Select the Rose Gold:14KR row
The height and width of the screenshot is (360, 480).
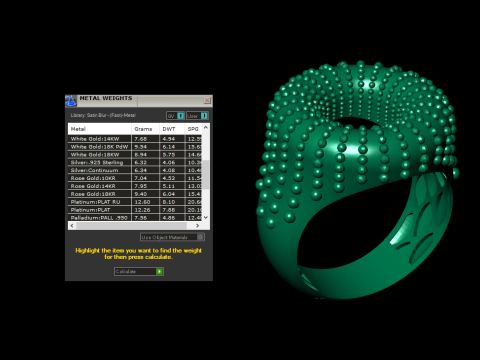coord(135,186)
